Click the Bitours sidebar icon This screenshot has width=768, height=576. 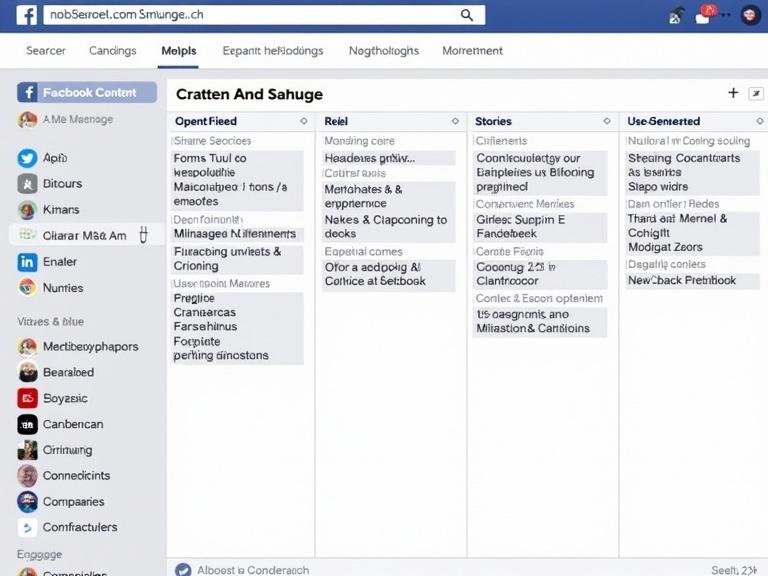click(27, 184)
